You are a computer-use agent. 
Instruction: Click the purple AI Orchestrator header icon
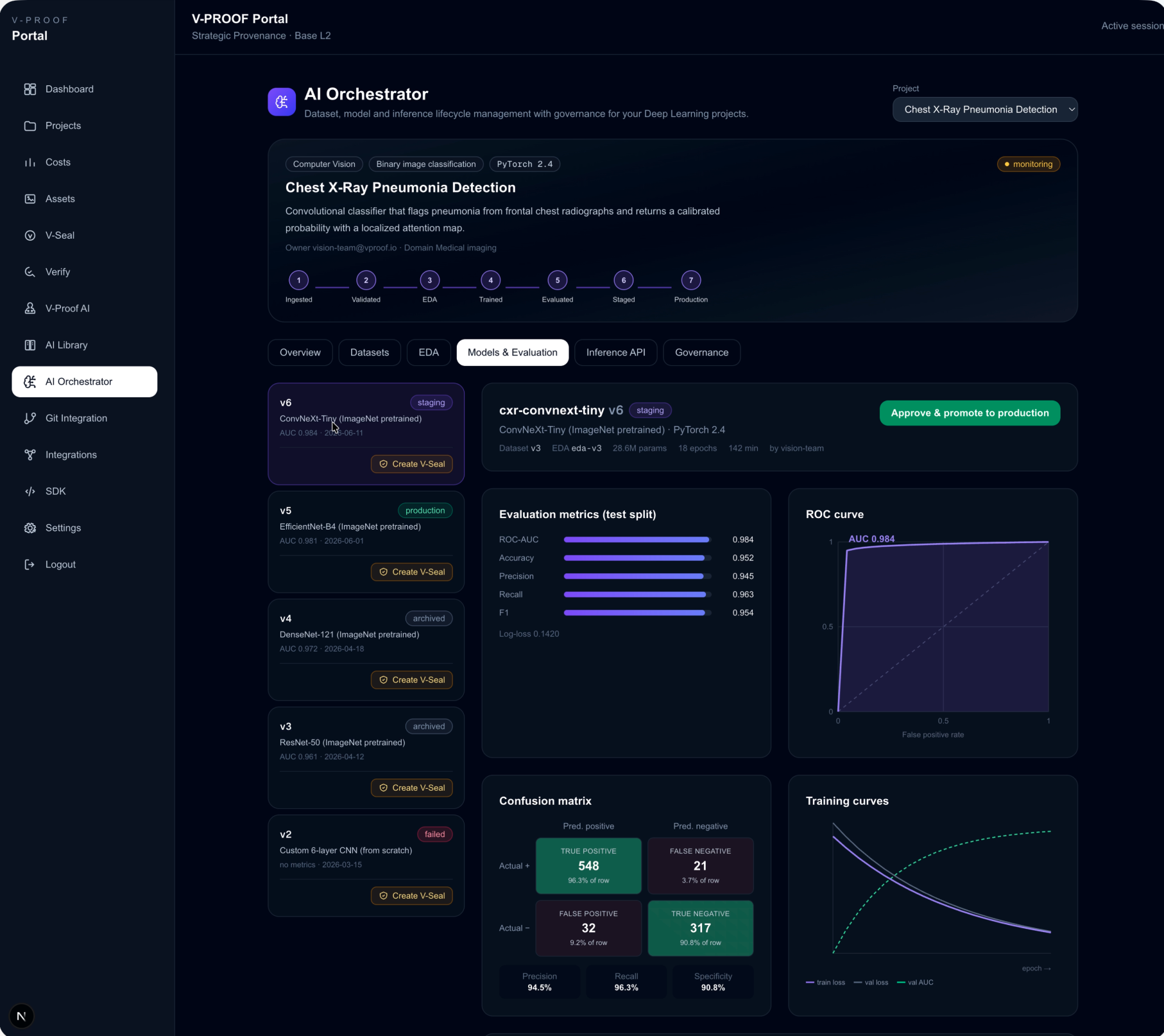point(282,102)
